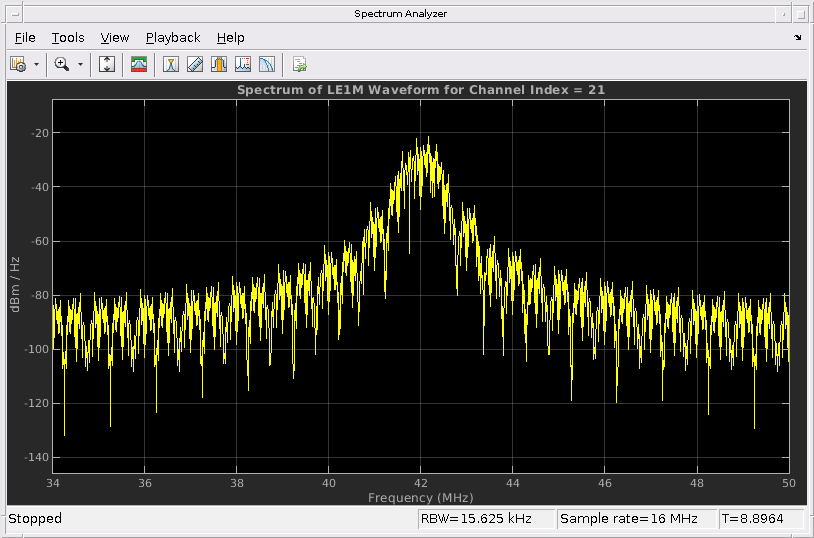Click the RBW=15.625 kHz status field
This screenshot has height=538, width=814.
pos(486,519)
